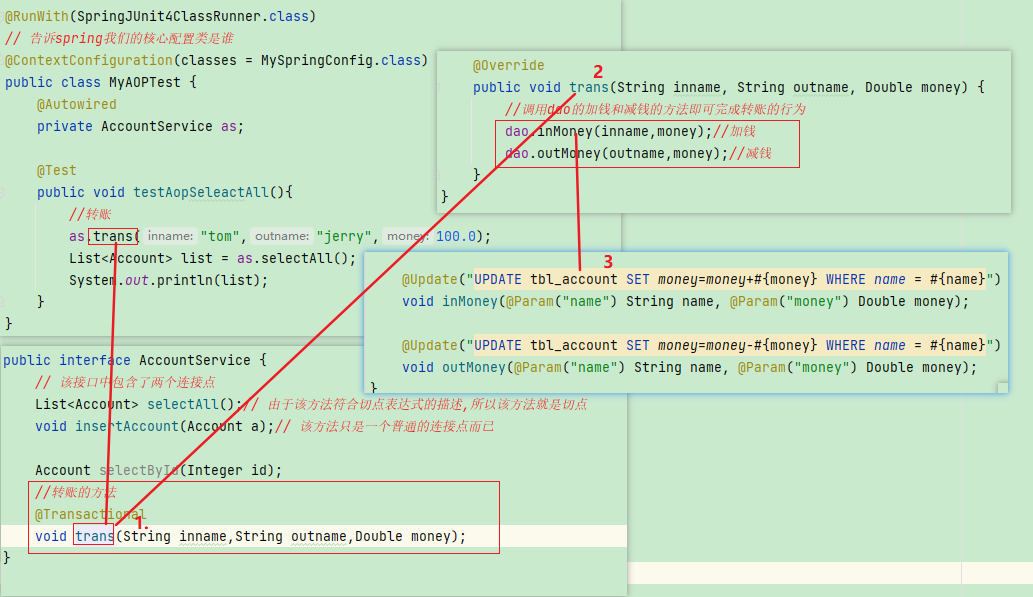Click the 'inname:' parameter hint
The image size is (1033, 597).
[170, 236]
